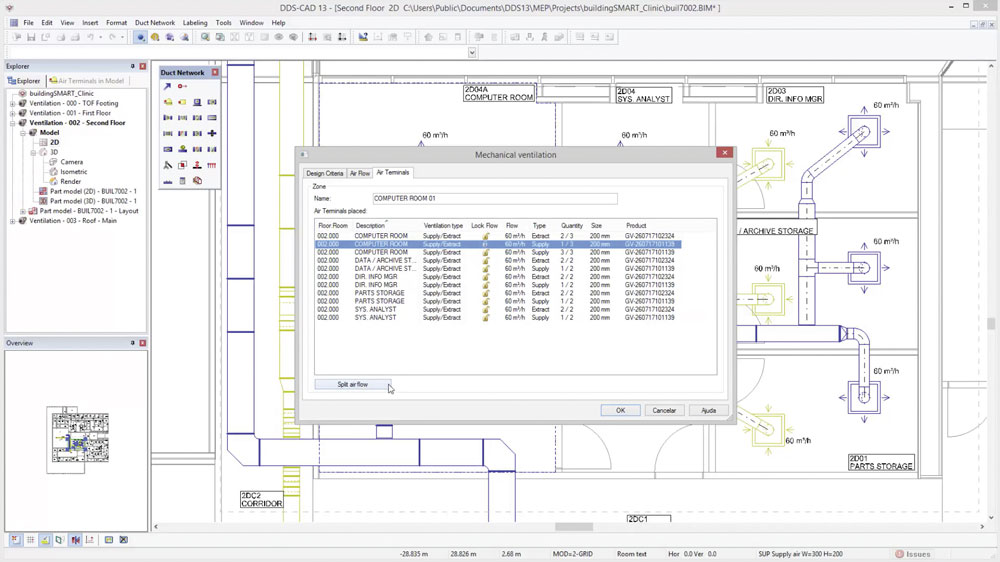
Task: Sort list by the Description column header
Action: point(370,226)
